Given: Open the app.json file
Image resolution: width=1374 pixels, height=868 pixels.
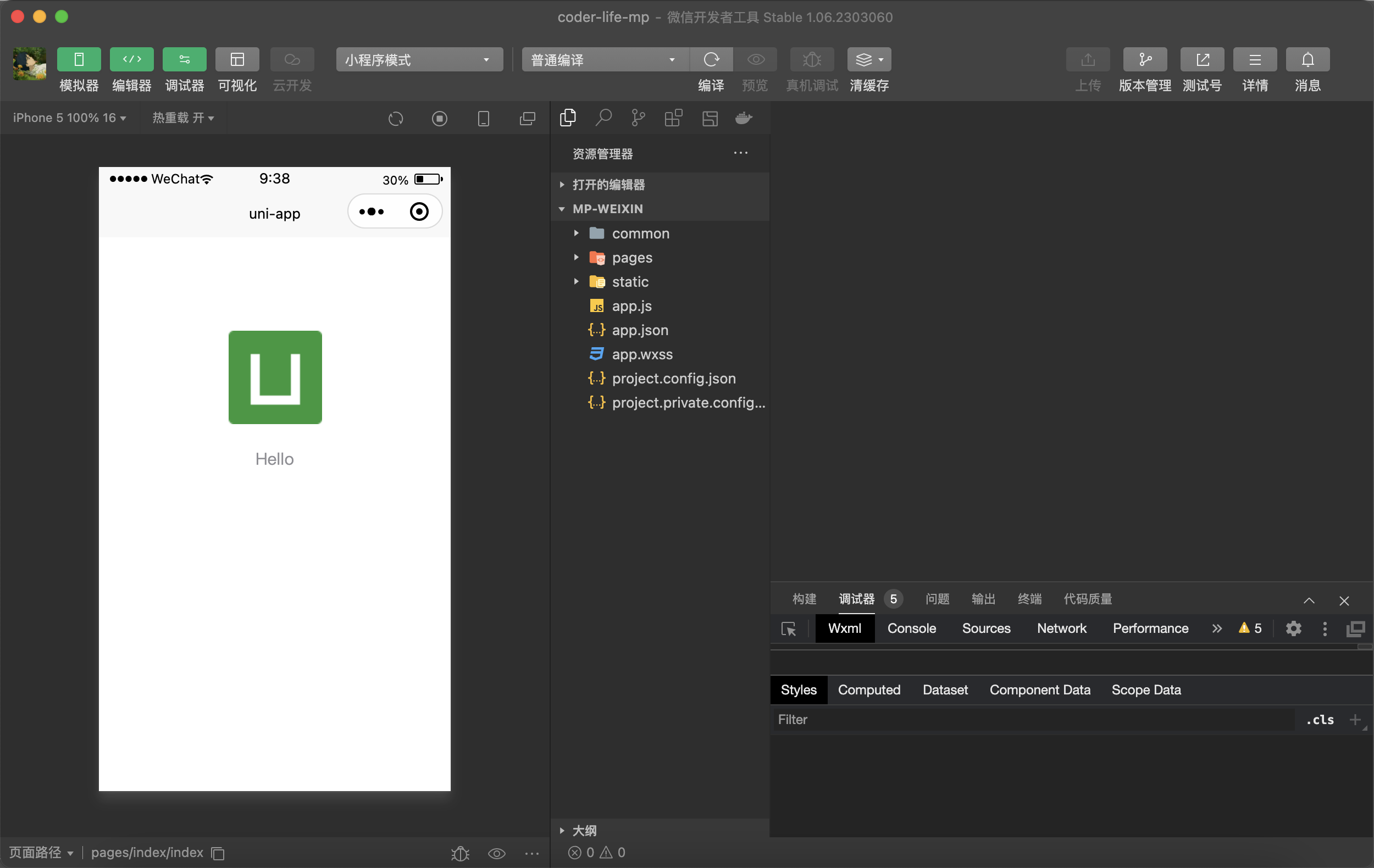Looking at the screenshot, I should [660, 330].
